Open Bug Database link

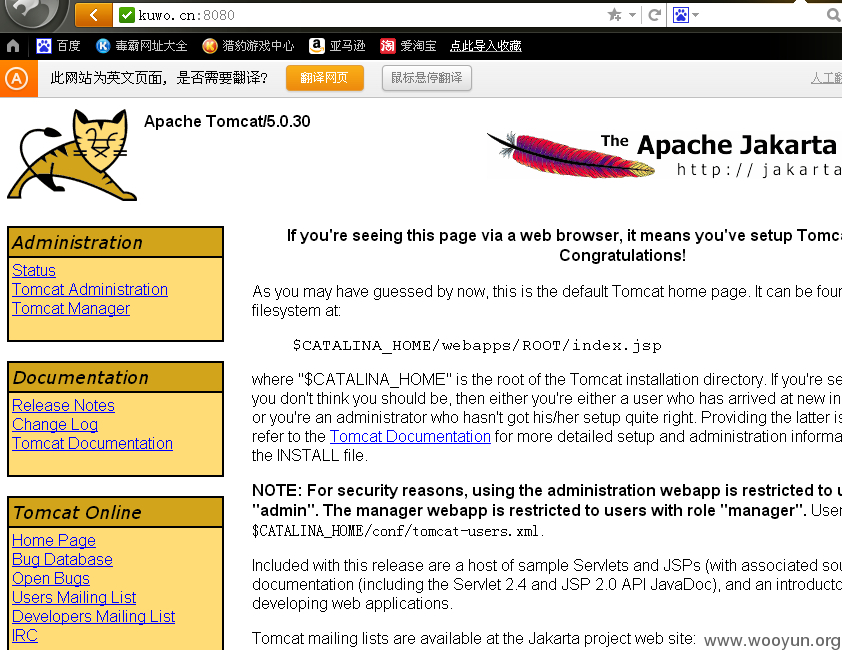[x=62, y=559]
